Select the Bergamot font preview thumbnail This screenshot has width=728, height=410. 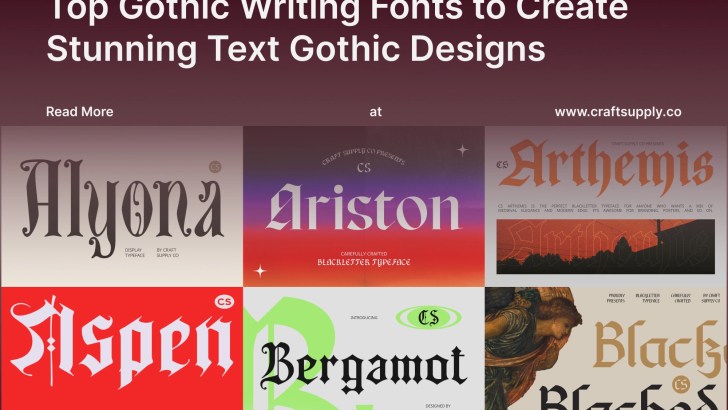(x=364, y=349)
